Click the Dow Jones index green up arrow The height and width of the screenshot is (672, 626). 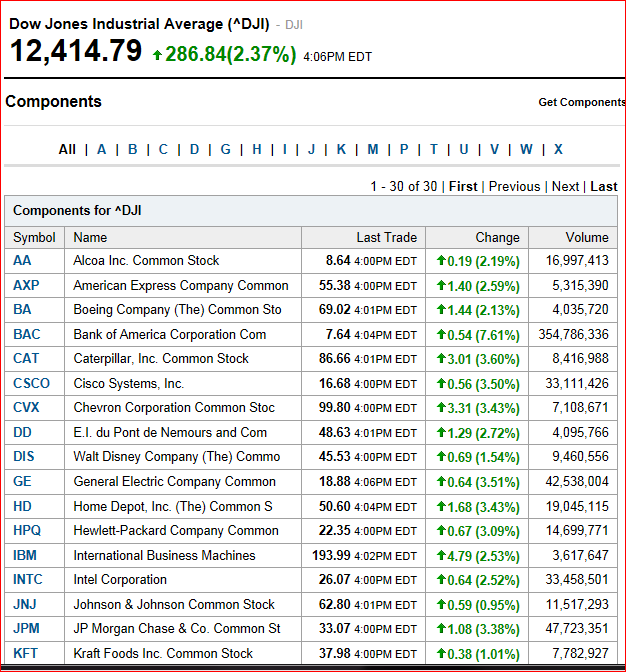pyautogui.click(x=157, y=55)
